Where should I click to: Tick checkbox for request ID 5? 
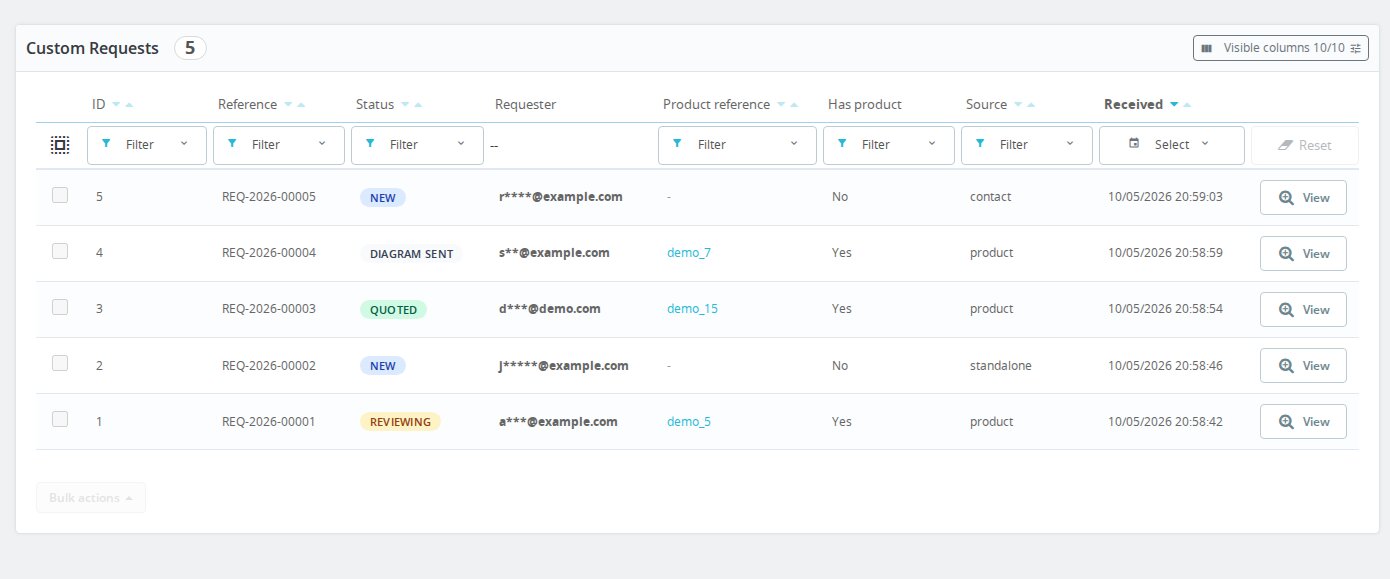(x=60, y=196)
